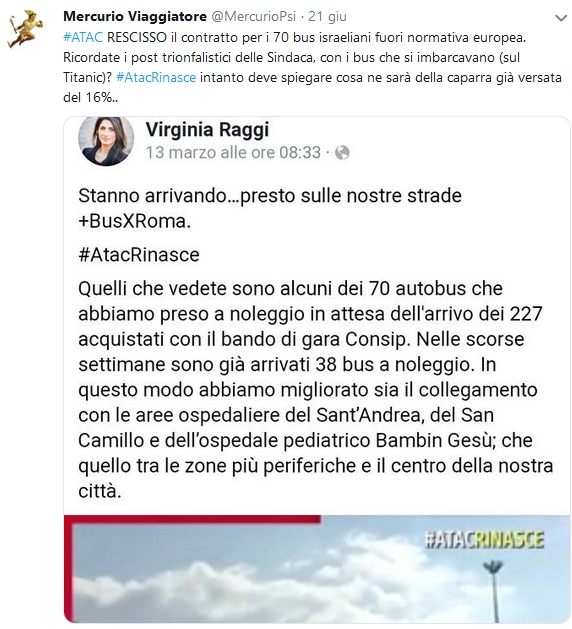The width and height of the screenshot is (572, 629).
Task: Click the embedded post paragraph about 70 autobus
Action: [x=316, y=390]
